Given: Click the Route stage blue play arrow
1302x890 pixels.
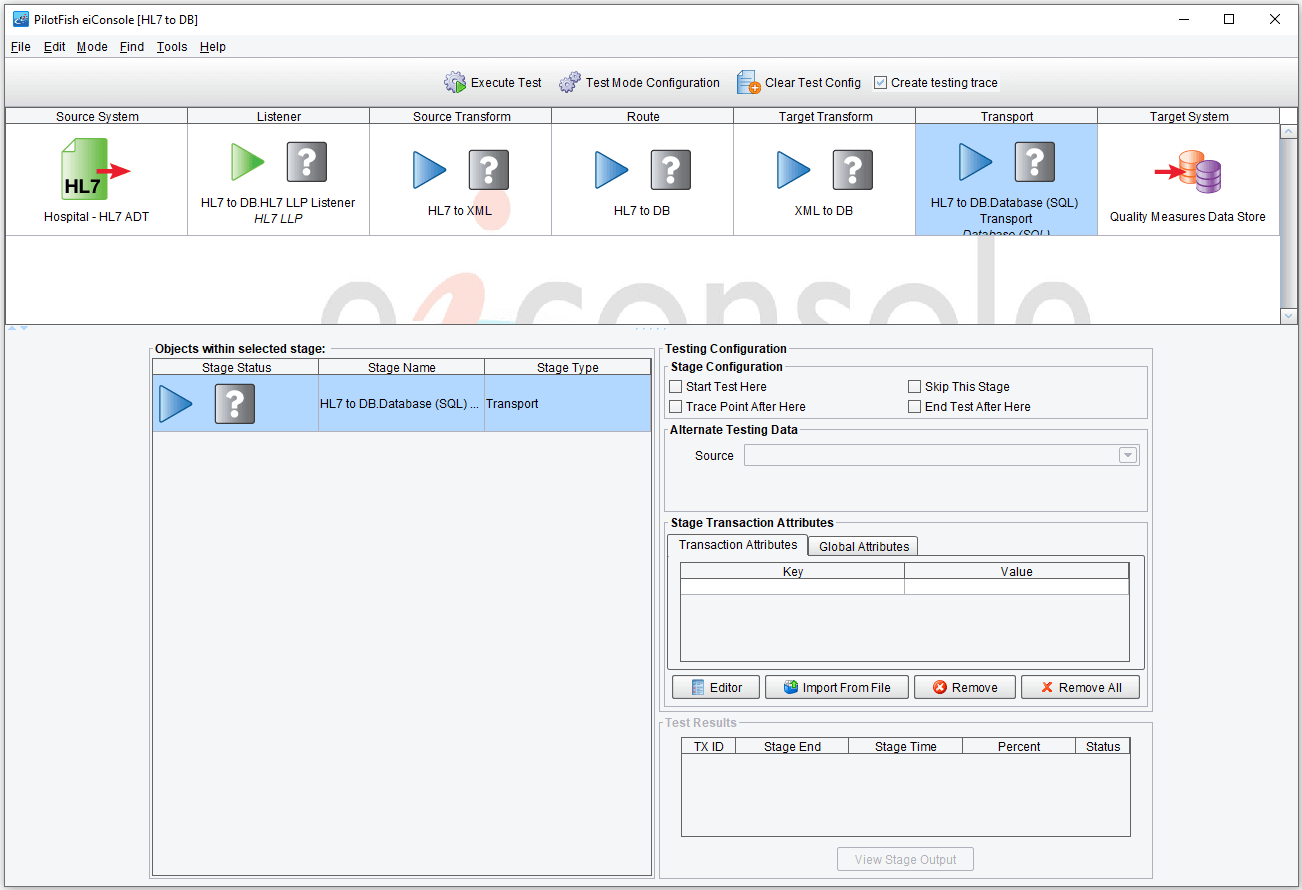Looking at the screenshot, I should [612, 170].
